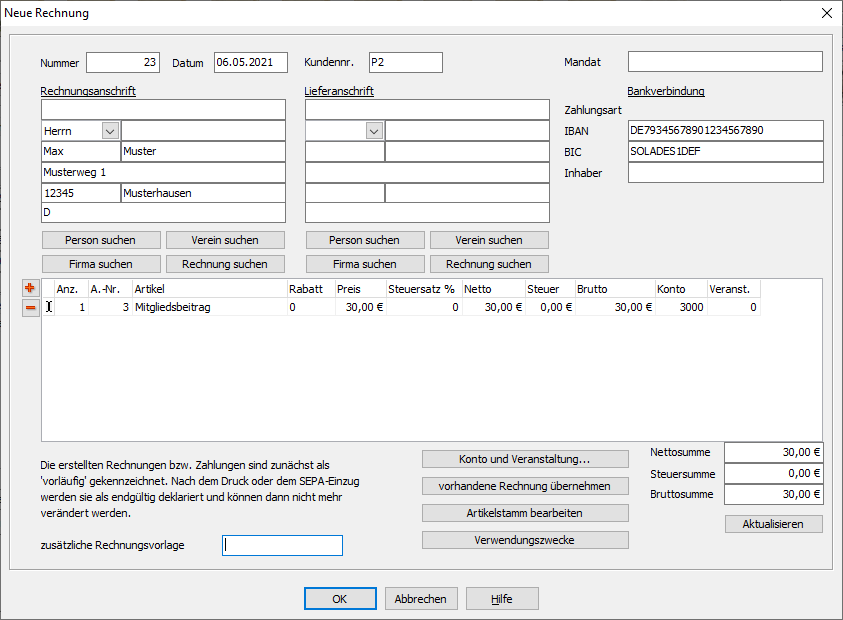The height and width of the screenshot is (620, 843).
Task: Click the Artikel column header
Action: (x=210, y=289)
